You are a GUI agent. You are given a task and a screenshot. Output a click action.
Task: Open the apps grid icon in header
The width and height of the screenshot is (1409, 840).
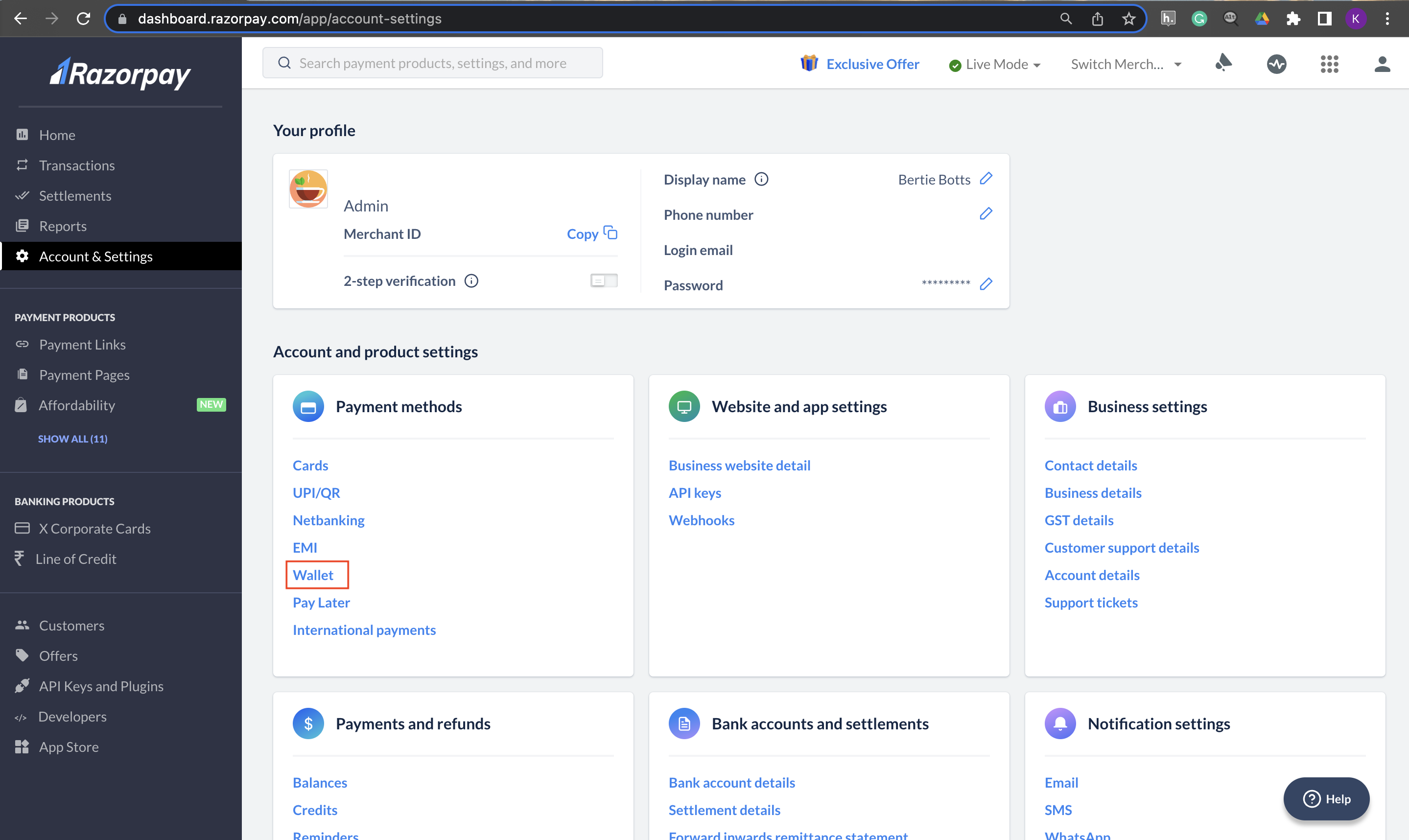(1329, 64)
